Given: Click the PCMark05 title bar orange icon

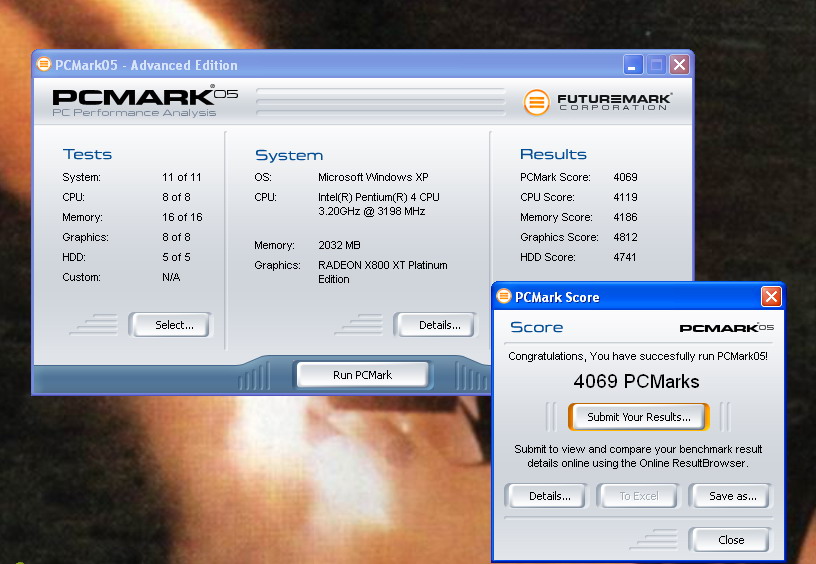Looking at the screenshot, I should pyautogui.click(x=44, y=65).
